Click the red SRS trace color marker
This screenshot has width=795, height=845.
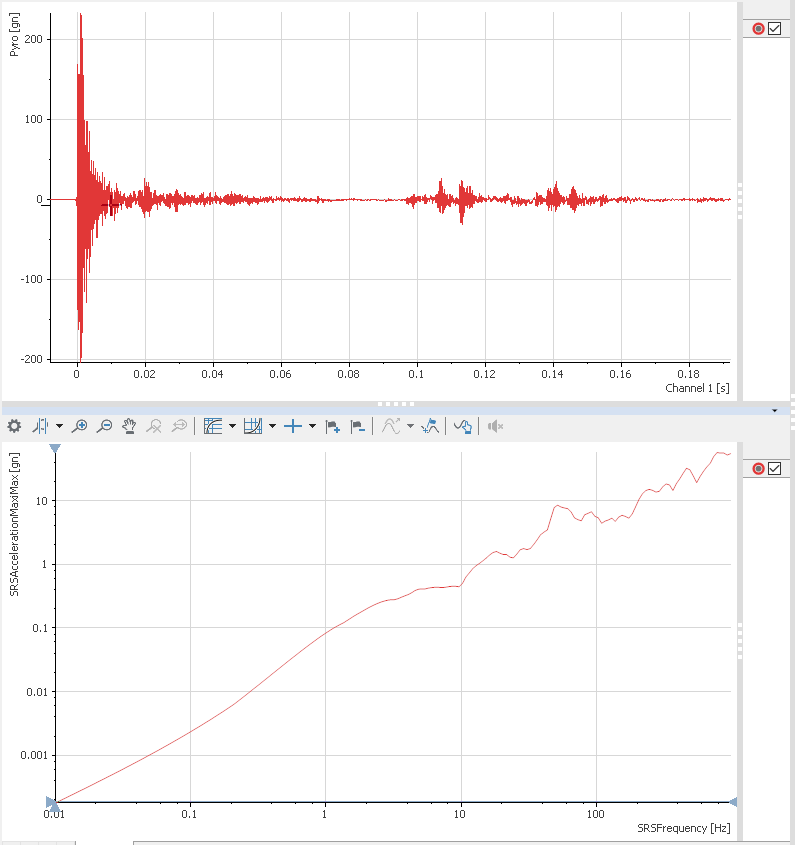tap(758, 469)
